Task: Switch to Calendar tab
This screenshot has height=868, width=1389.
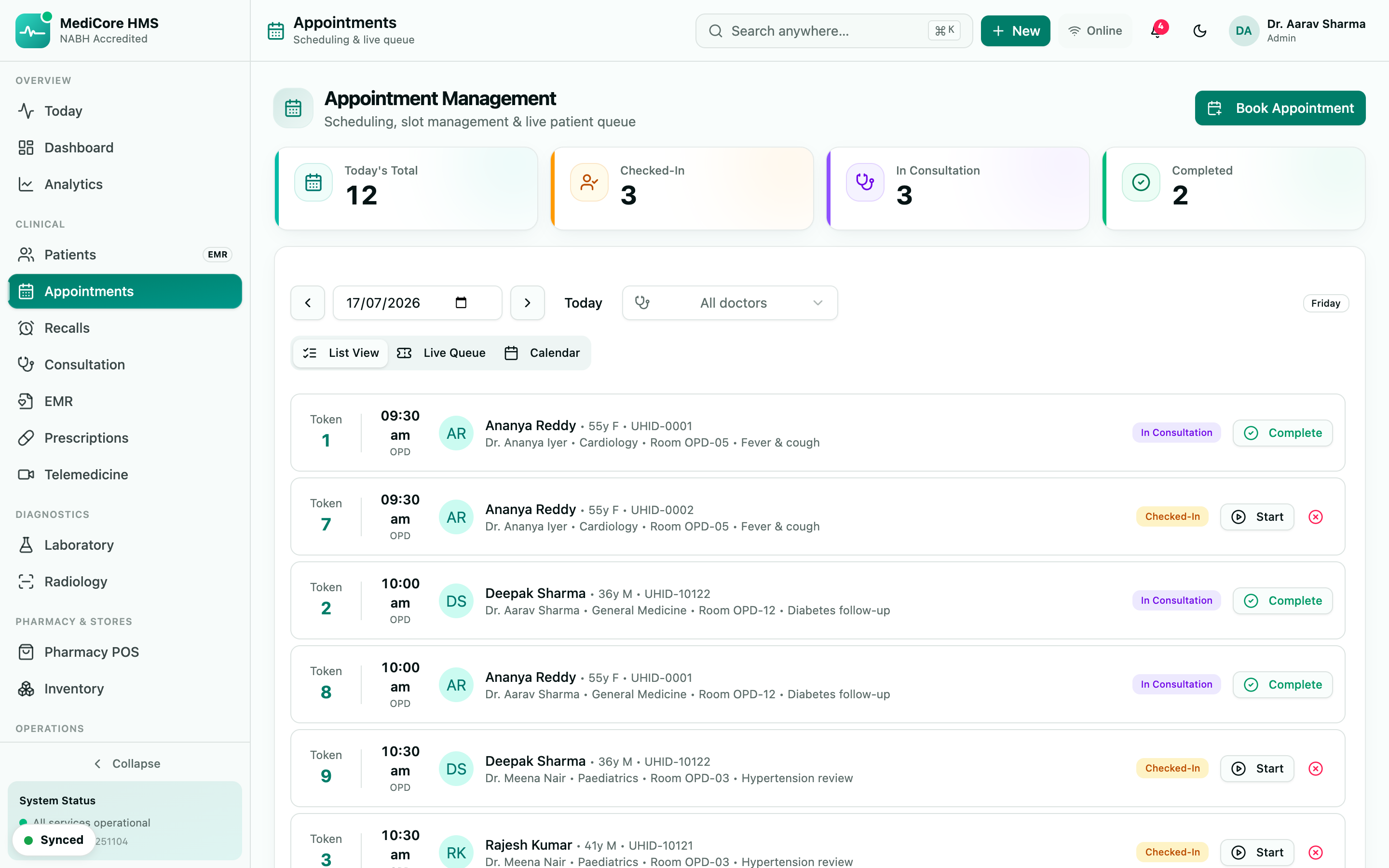Action: tap(543, 353)
